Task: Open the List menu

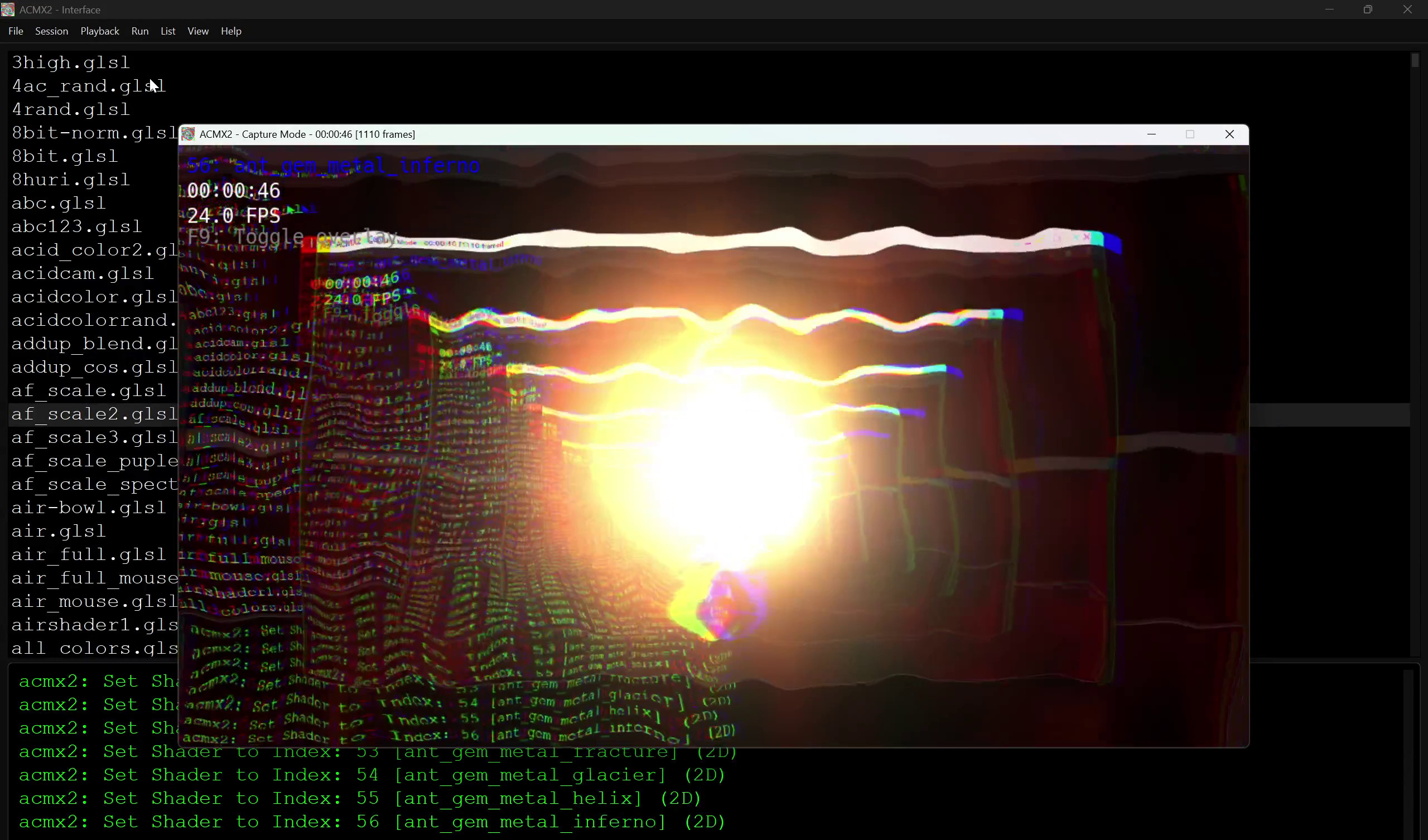Action: (168, 31)
